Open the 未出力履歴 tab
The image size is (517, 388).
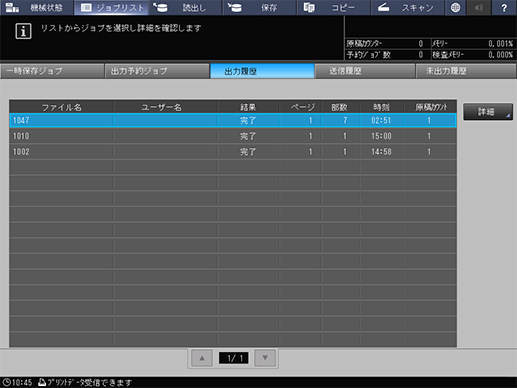pyautogui.click(x=466, y=71)
